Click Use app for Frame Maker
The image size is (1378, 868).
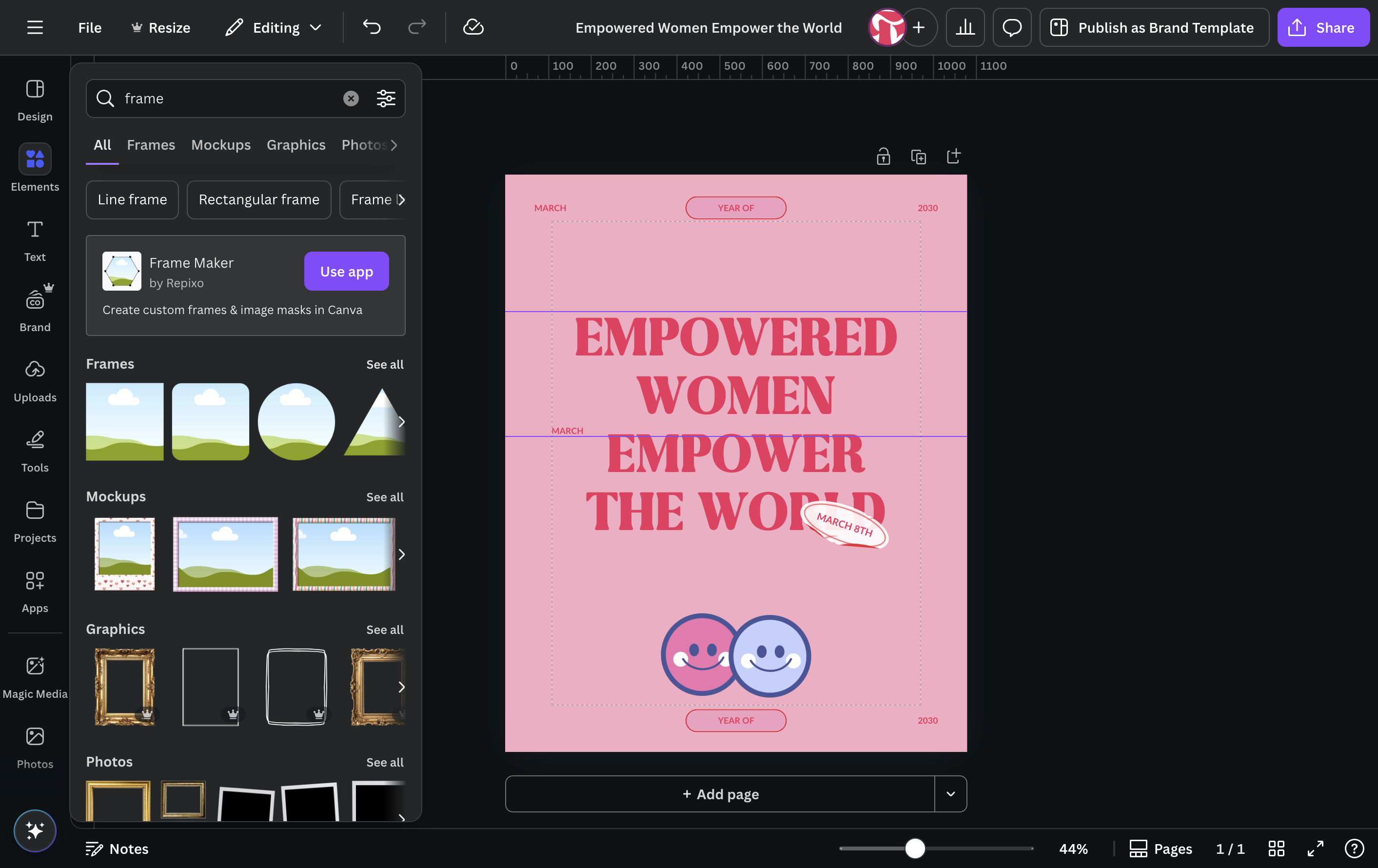click(346, 271)
